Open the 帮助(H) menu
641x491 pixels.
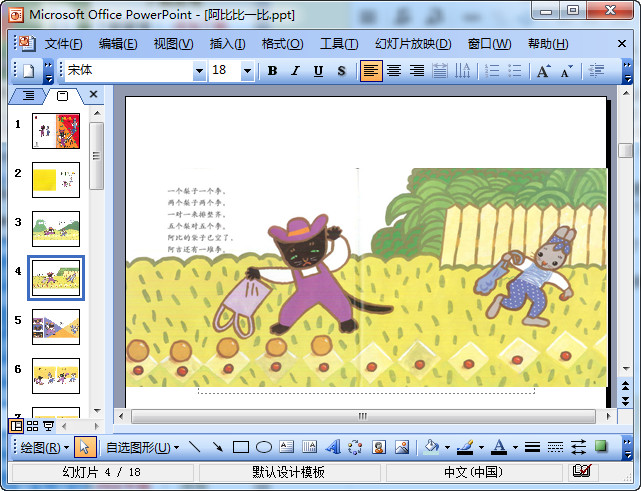[548, 44]
